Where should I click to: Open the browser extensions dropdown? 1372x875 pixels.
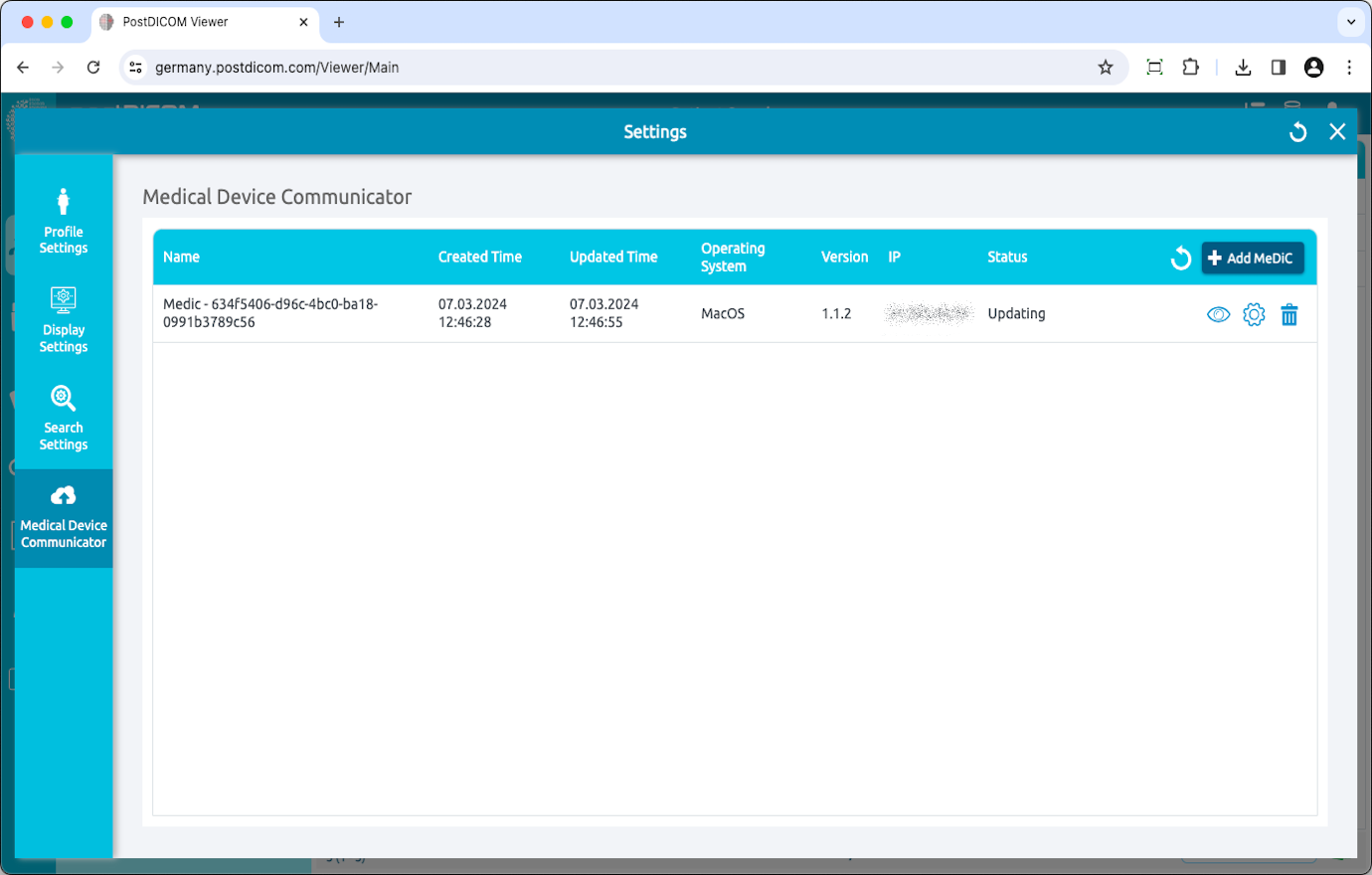click(x=1190, y=67)
